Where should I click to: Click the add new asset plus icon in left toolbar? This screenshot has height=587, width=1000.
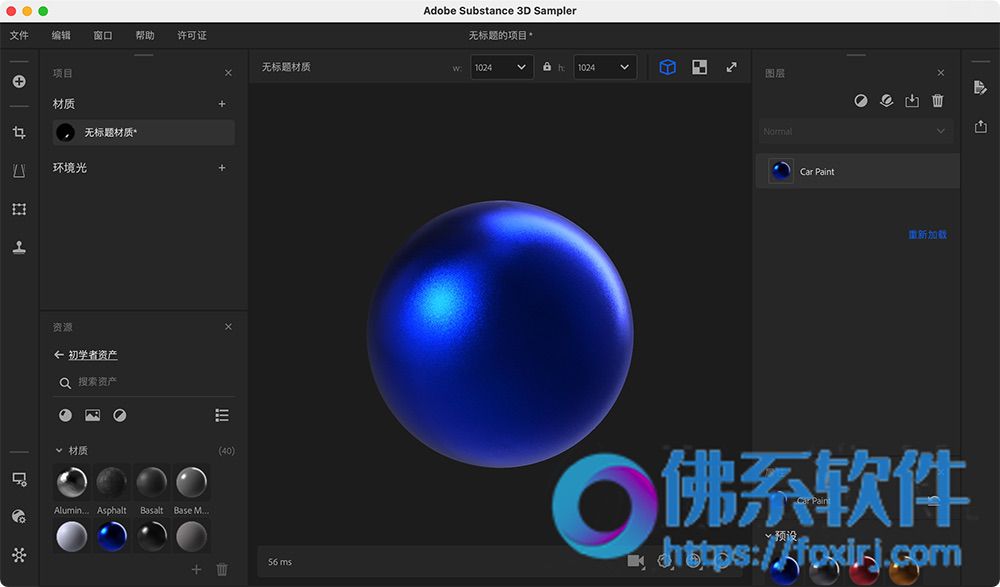[19, 82]
